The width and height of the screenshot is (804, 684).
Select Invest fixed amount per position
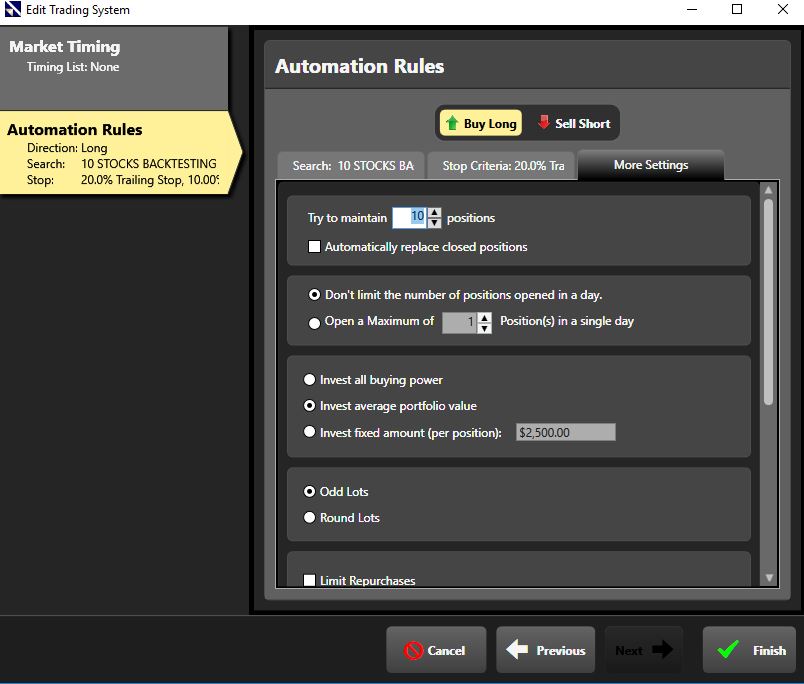[x=309, y=433]
